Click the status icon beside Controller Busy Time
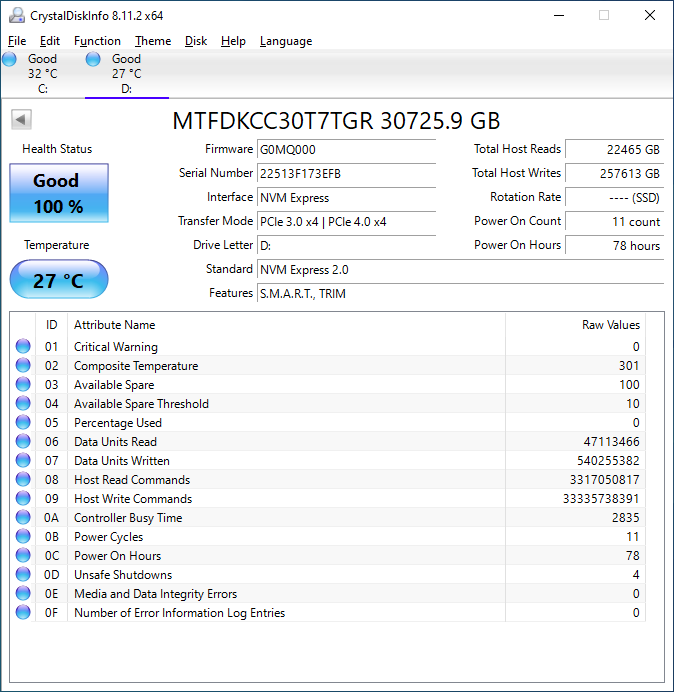Viewport: 674px width, 692px height. tap(23, 518)
